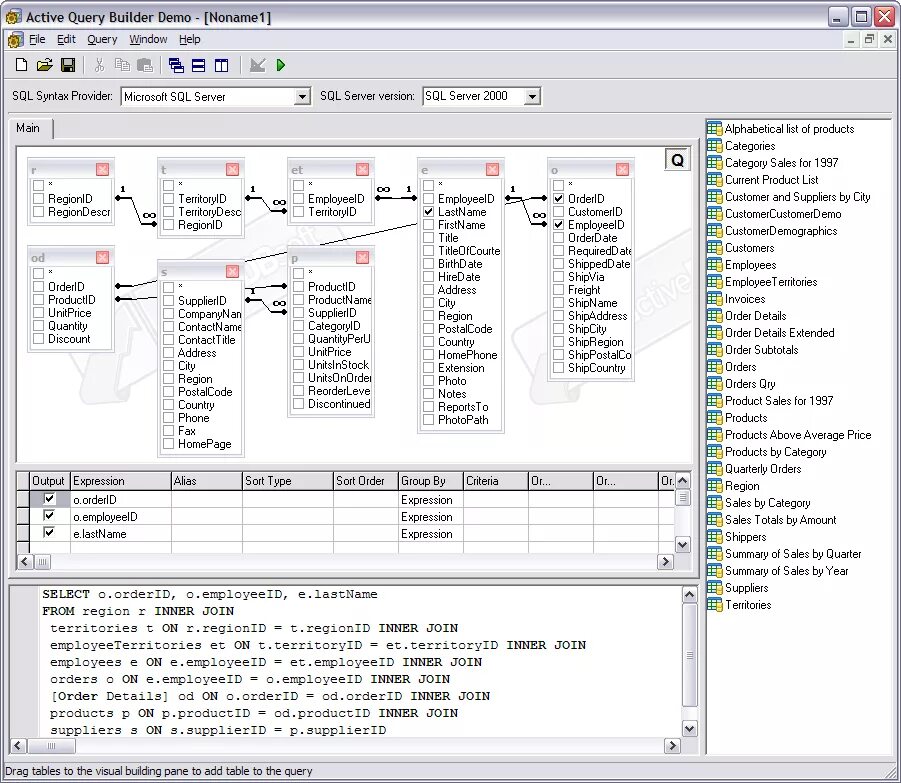Open the Window menu

[148, 40]
